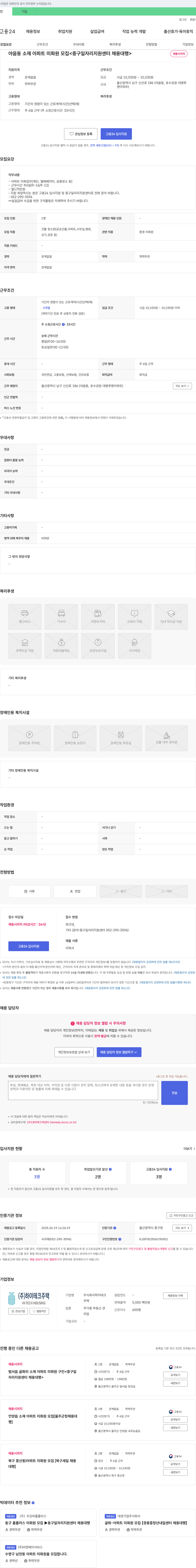Select the 서류 screening method box
Screen dimensions: 196x1568
coord(29,891)
